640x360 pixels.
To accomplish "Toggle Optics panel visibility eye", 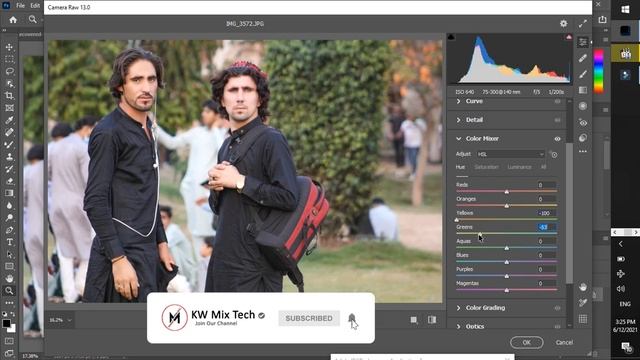I will (x=557, y=327).
